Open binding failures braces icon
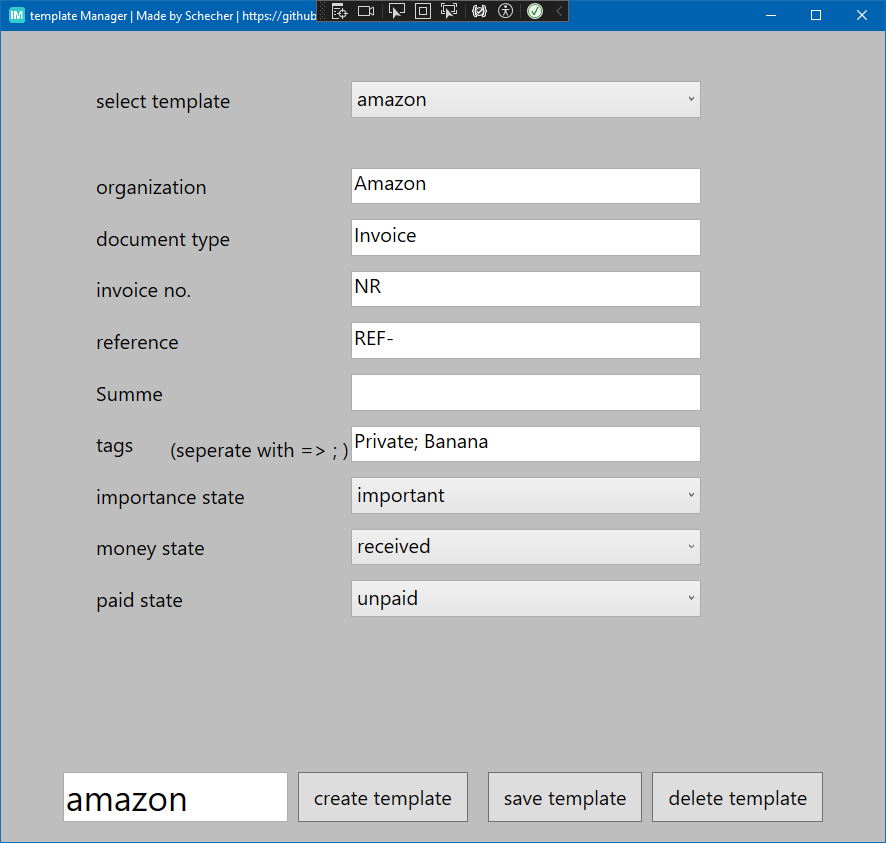This screenshot has height=843, width=886. [x=479, y=11]
